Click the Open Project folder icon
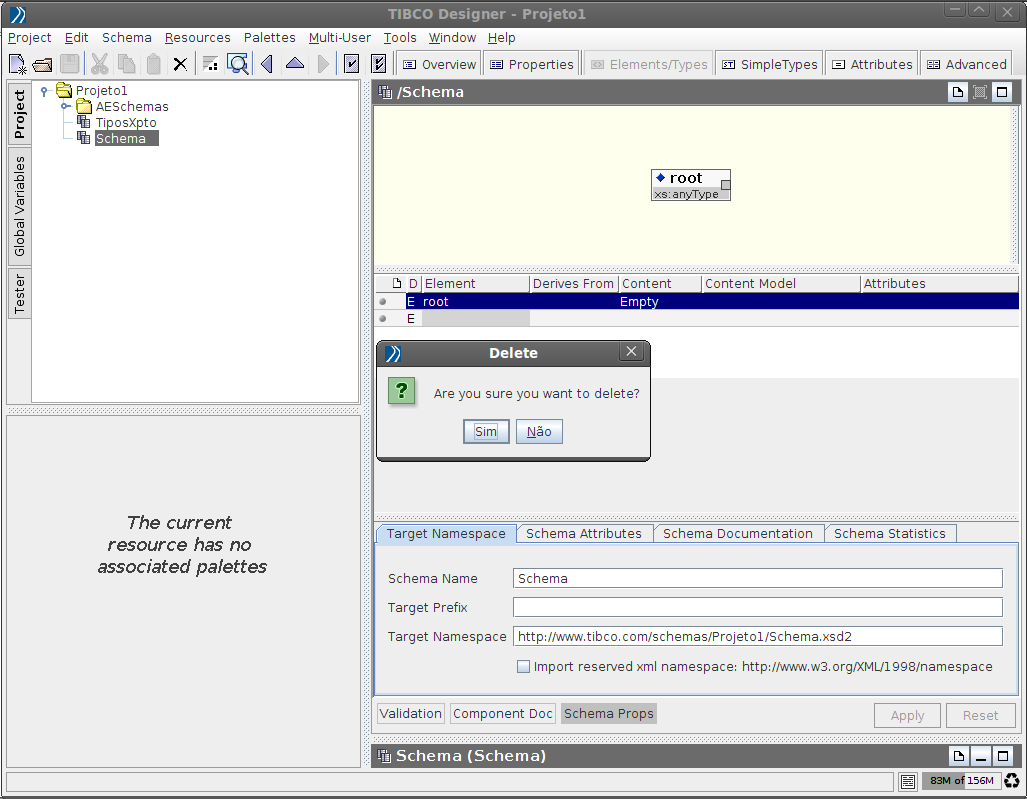 coord(42,65)
